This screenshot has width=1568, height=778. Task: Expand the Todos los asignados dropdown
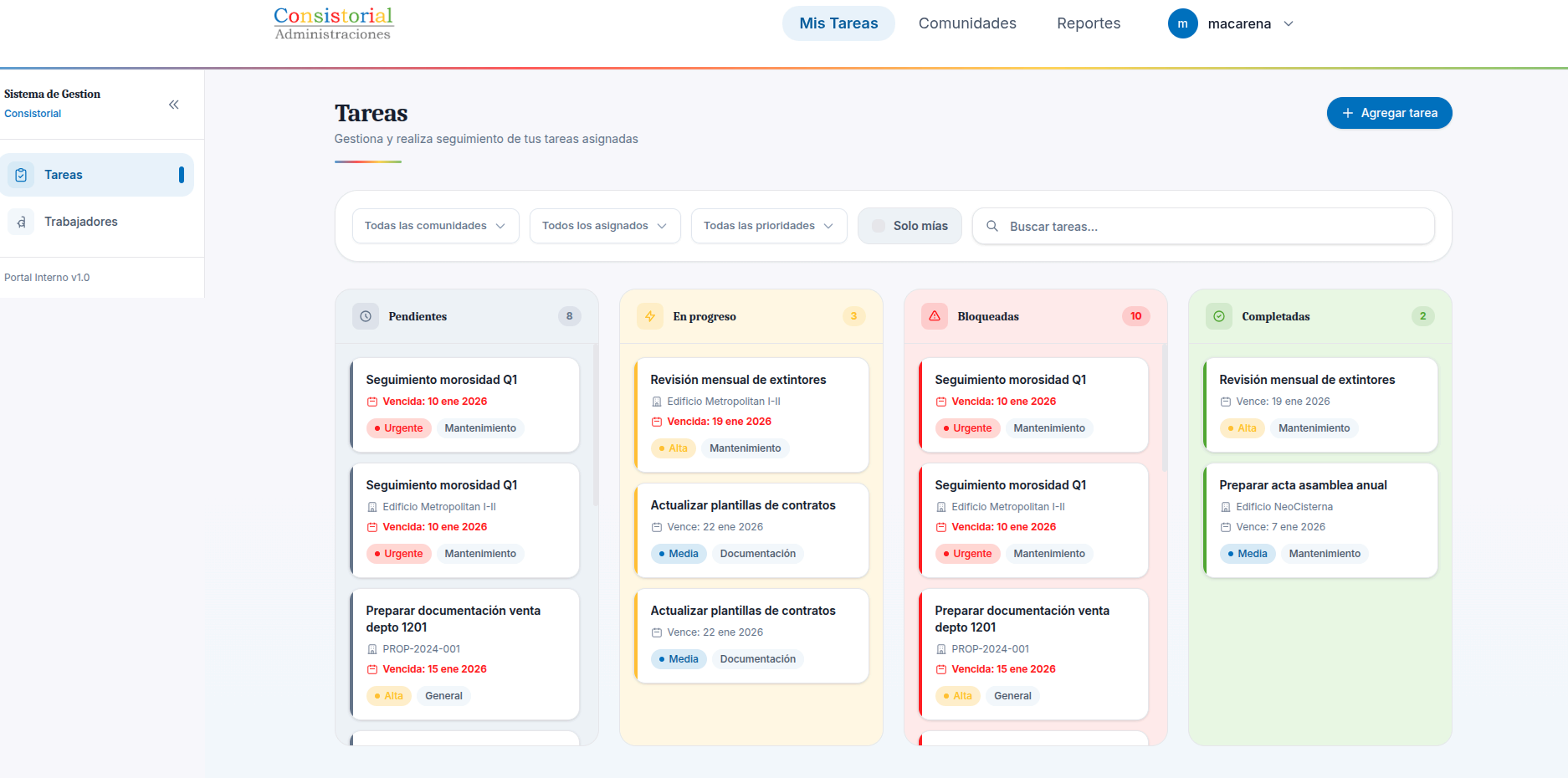pos(604,226)
